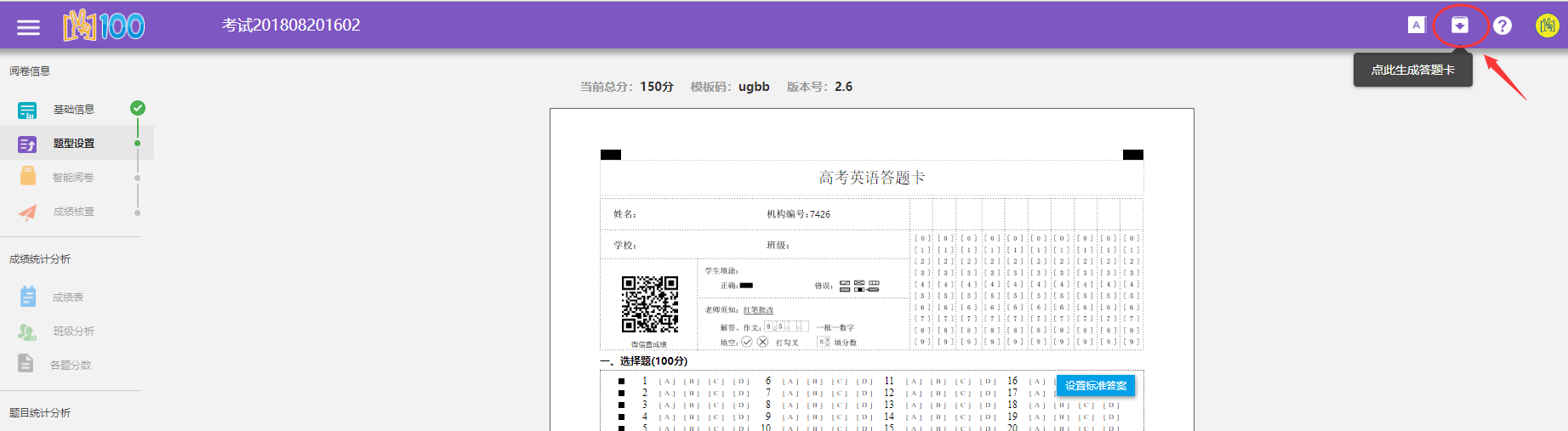Click the 班级分析 people icon
This screenshot has height=431, width=1568.
(x=27, y=332)
